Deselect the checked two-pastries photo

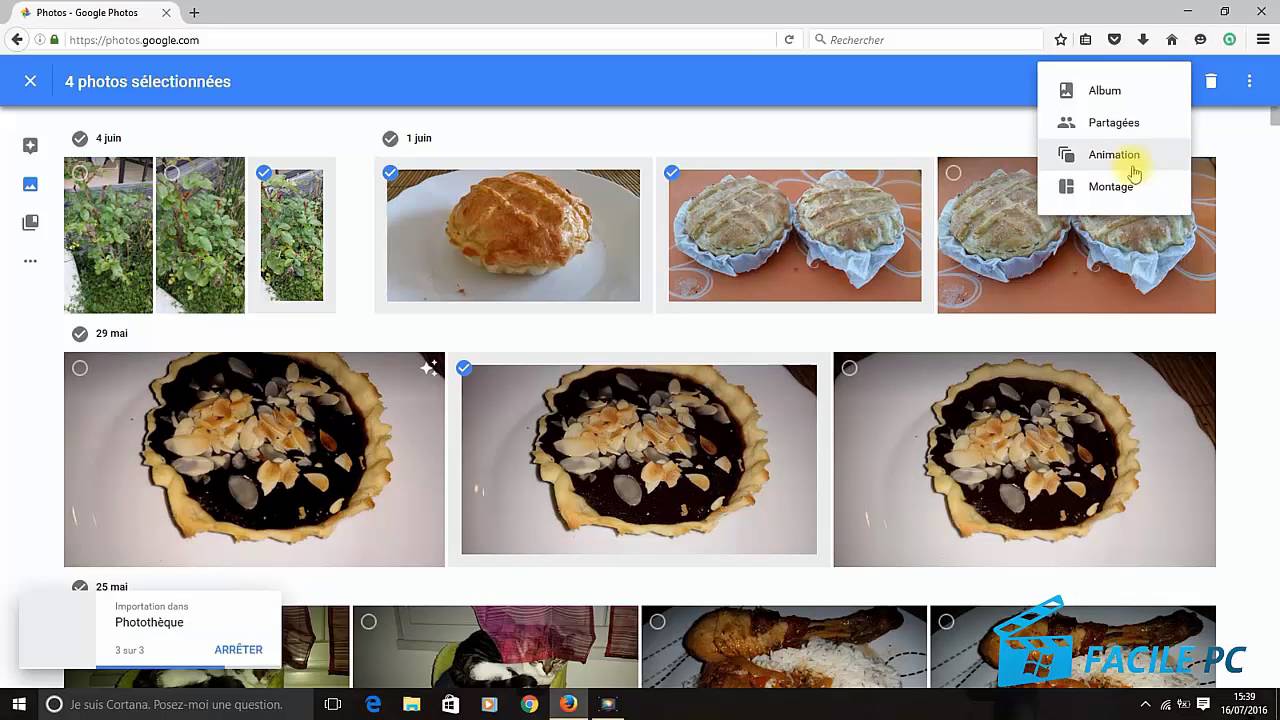pyautogui.click(x=672, y=172)
